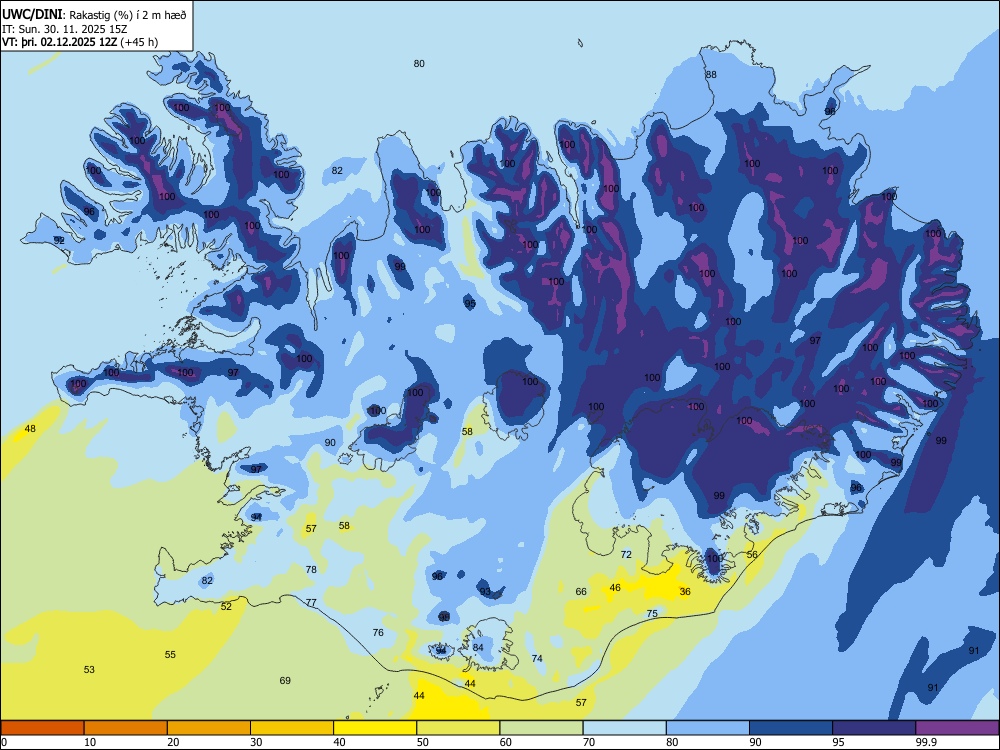Click the map value 56 in the southeast
Viewport: 1000px width, 750px height.
(x=752, y=555)
